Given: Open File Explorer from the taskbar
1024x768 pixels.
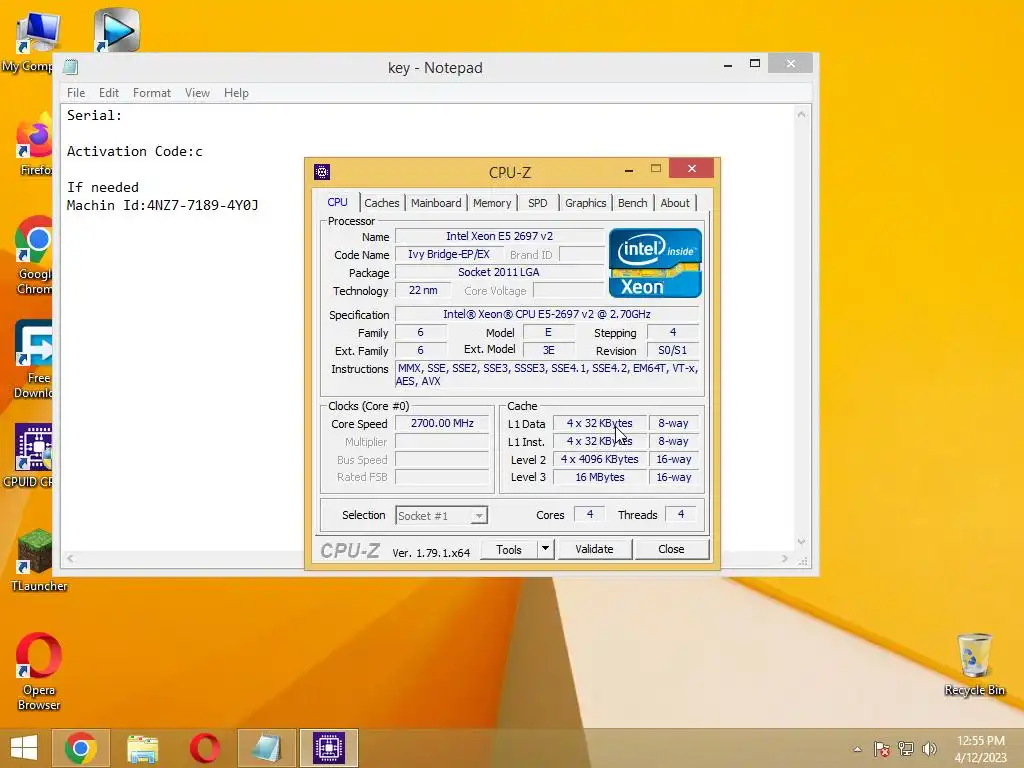Looking at the screenshot, I should (142, 748).
